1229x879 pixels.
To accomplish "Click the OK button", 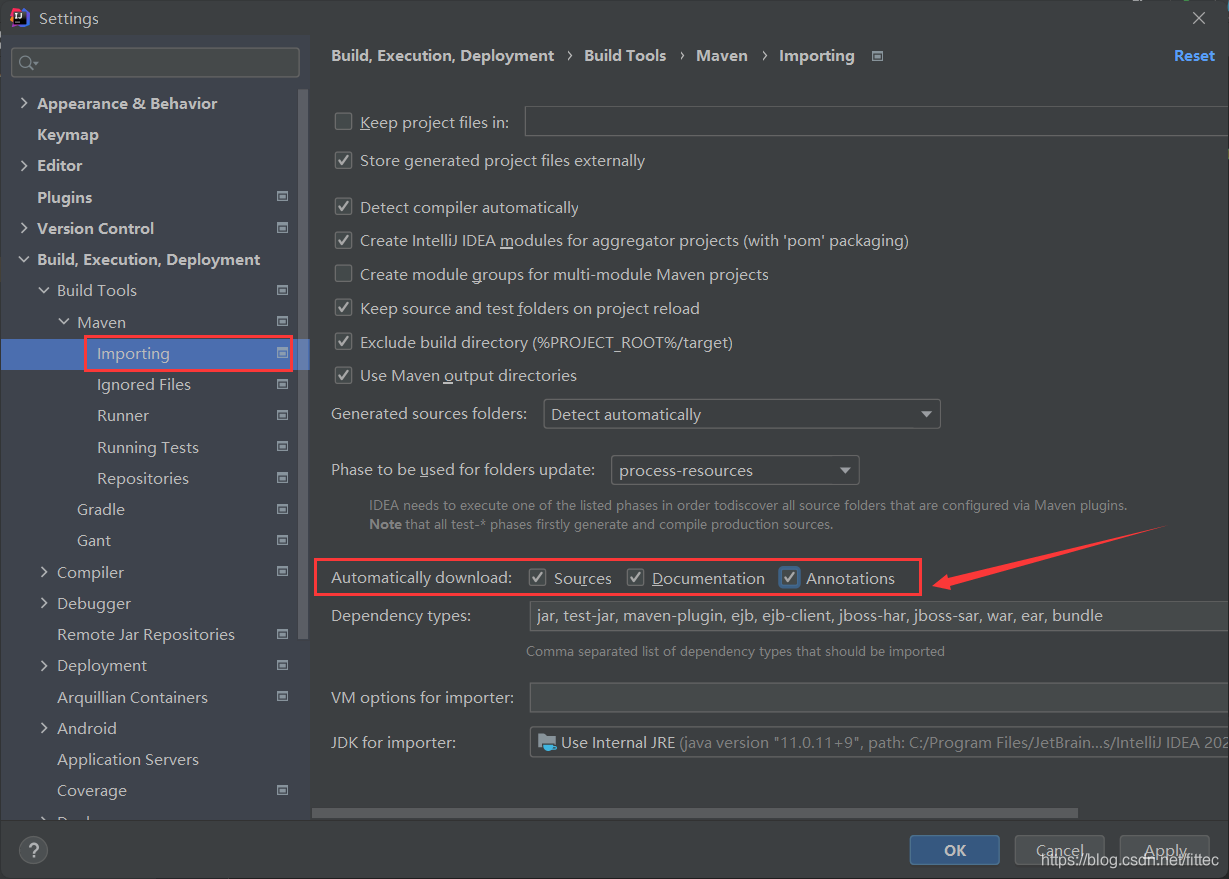I will pyautogui.click(x=955, y=850).
